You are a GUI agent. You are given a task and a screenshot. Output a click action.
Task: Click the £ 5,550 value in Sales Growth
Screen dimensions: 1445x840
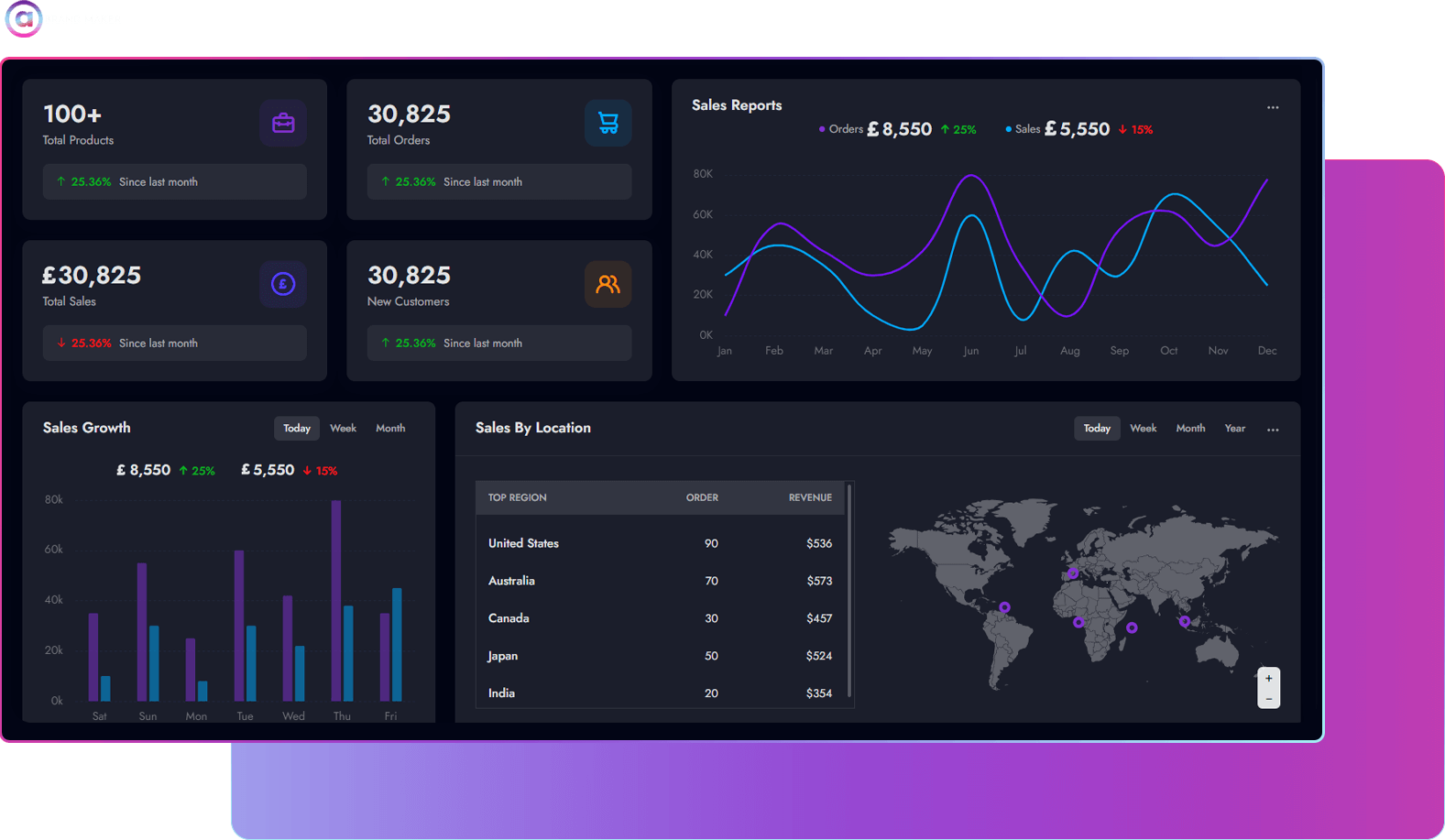coord(268,470)
